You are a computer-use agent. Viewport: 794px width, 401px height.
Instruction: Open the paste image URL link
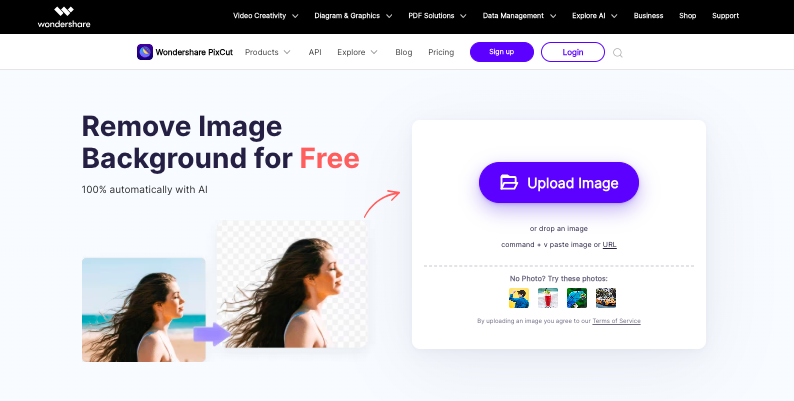(609, 245)
